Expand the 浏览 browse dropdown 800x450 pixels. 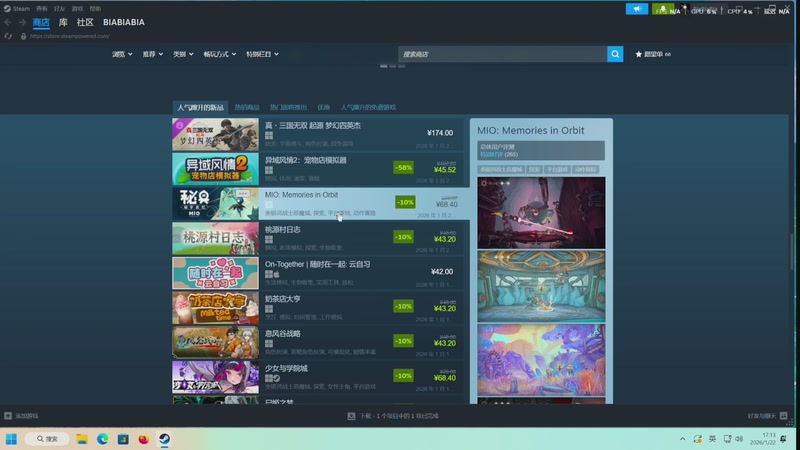[122, 54]
